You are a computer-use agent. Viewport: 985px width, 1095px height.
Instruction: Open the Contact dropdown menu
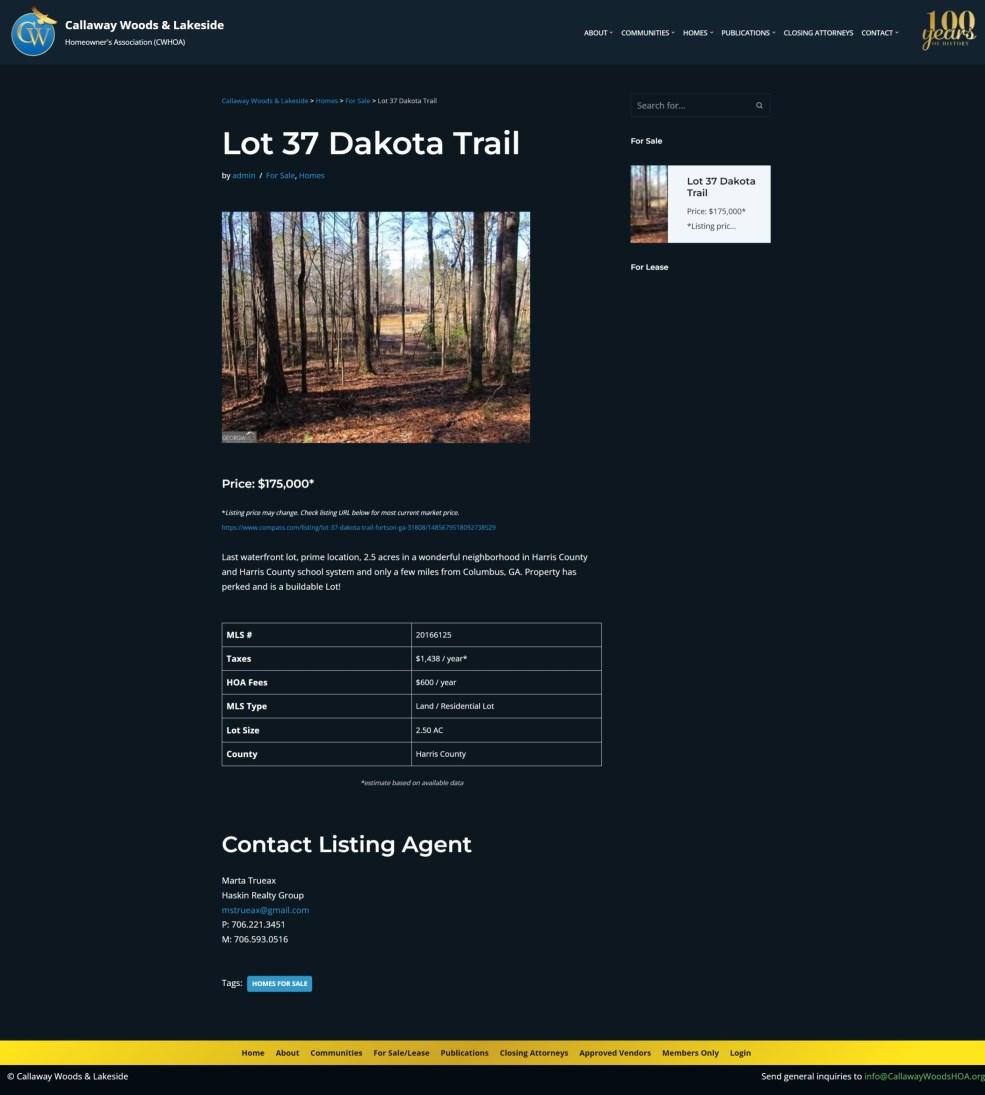880,33
